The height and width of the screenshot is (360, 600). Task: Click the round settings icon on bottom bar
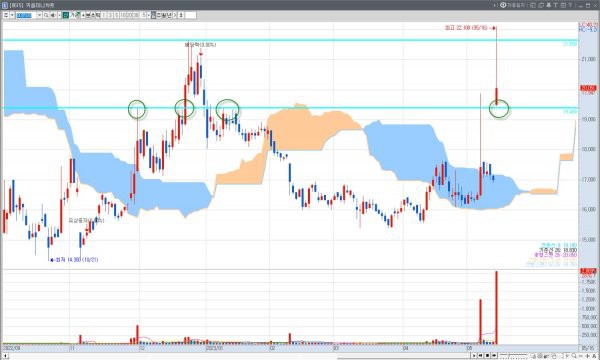click(540, 355)
